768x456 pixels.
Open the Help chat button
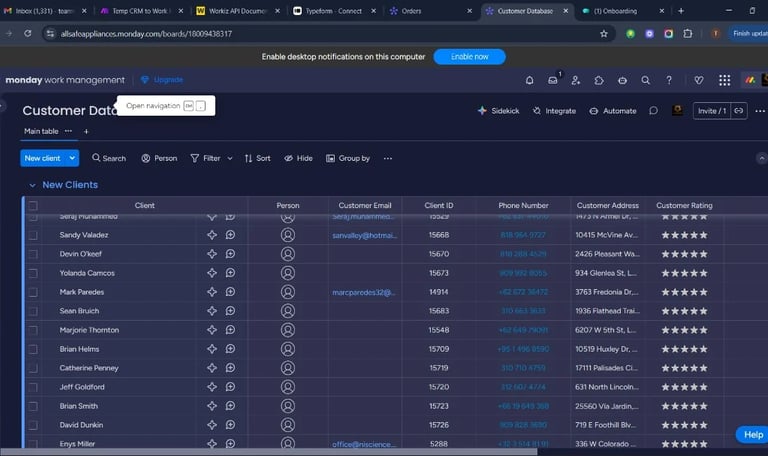coord(752,434)
